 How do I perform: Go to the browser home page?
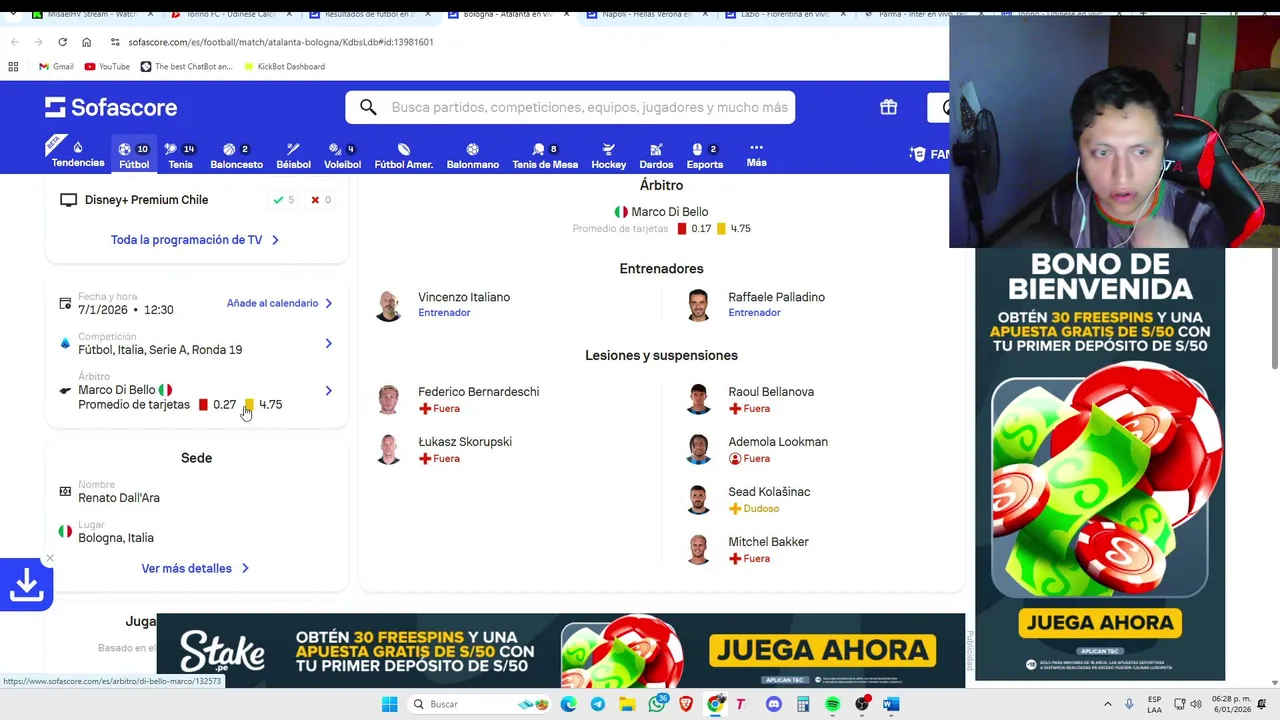coord(86,42)
